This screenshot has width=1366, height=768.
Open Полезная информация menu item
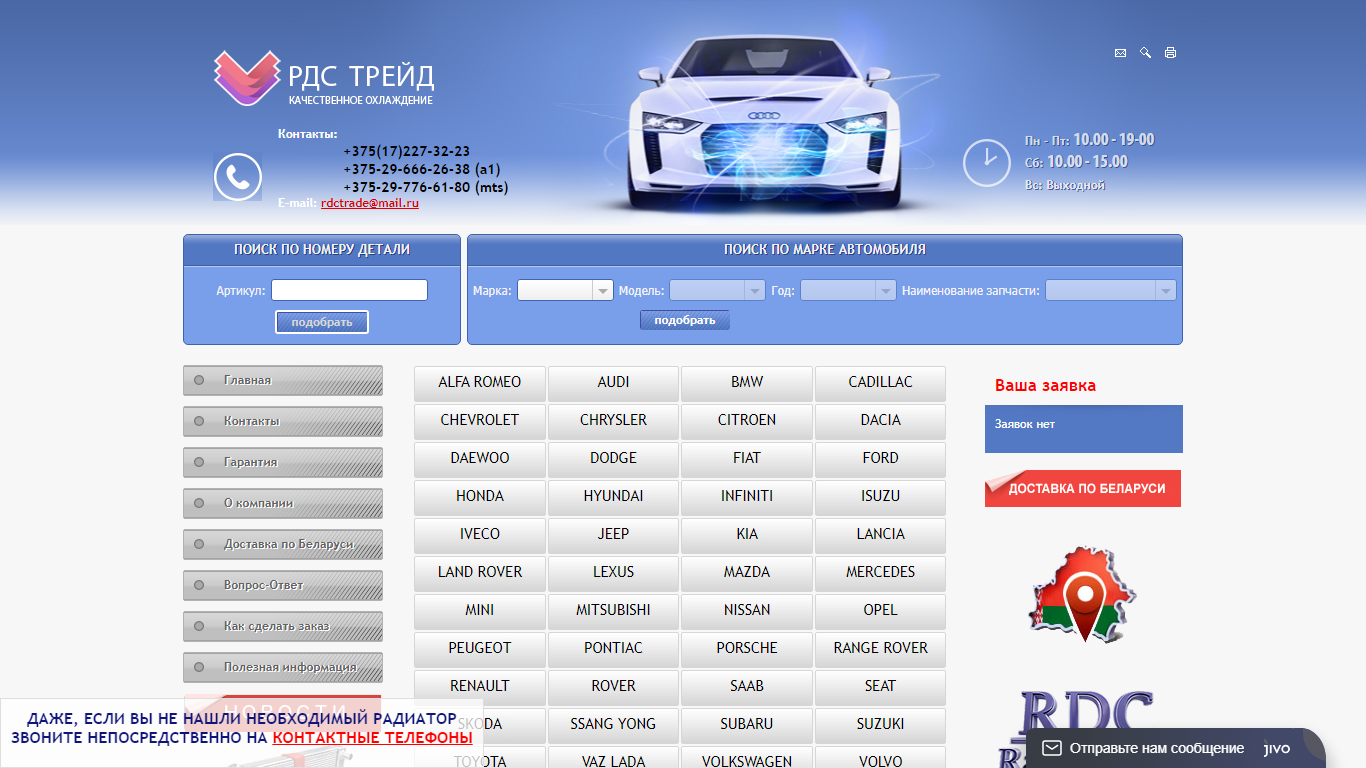(283, 667)
